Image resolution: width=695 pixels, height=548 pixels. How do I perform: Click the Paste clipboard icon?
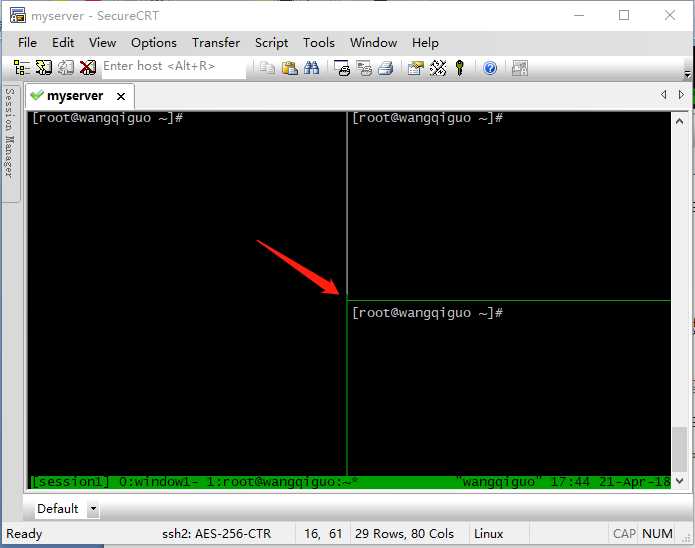[x=289, y=68]
